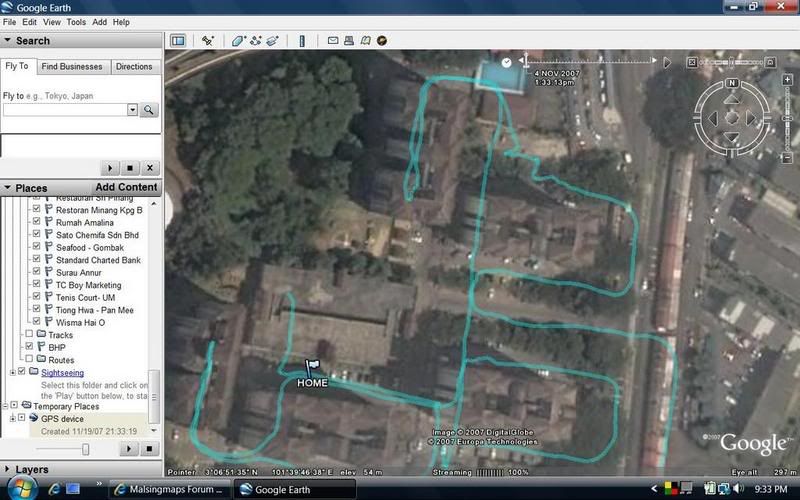The image size is (800, 500).
Task: Open Malsingmaps Forum taskbar window
Action: point(170,489)
